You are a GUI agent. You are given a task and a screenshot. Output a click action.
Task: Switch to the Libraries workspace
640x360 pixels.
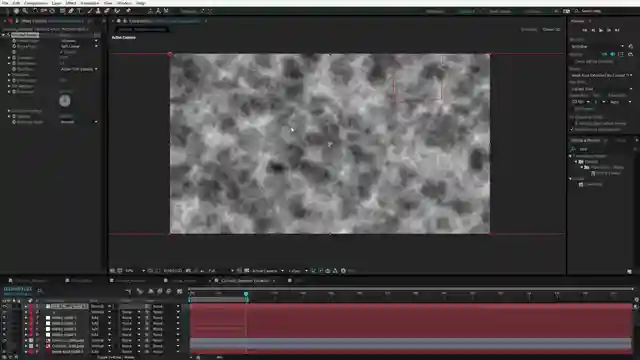[533, 11]
